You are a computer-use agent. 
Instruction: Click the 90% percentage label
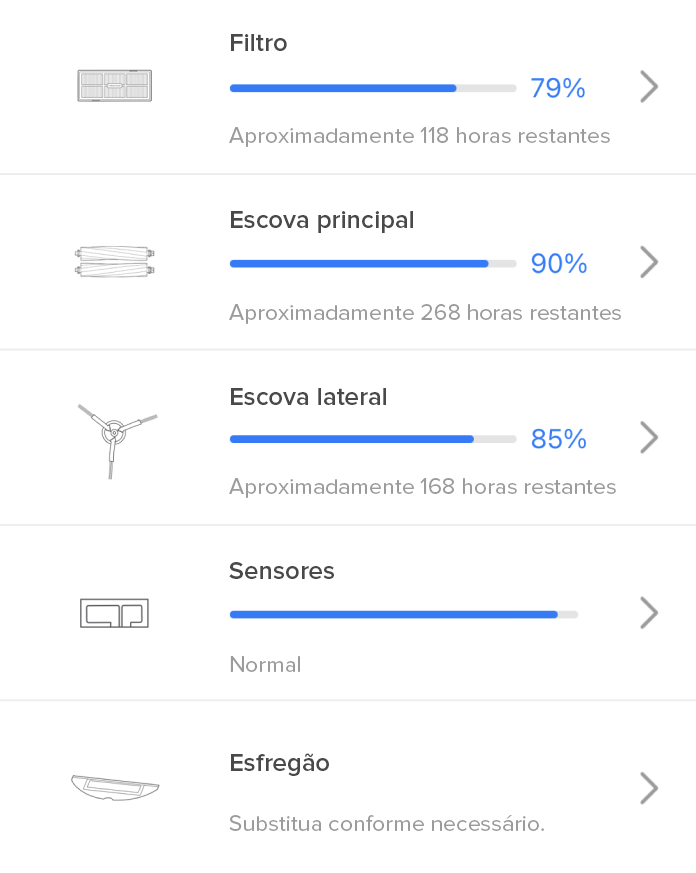pos(558,263)
